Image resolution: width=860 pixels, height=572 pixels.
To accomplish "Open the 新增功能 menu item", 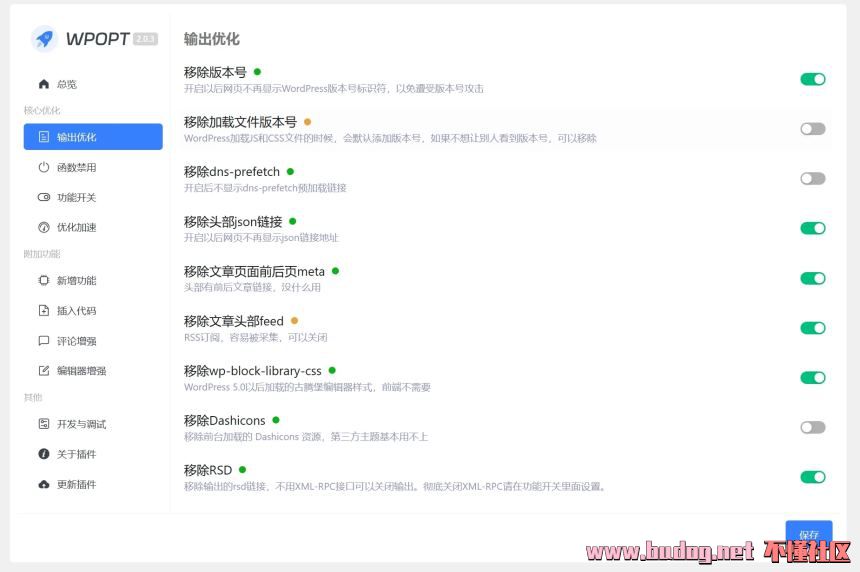I will pos(93,280).
